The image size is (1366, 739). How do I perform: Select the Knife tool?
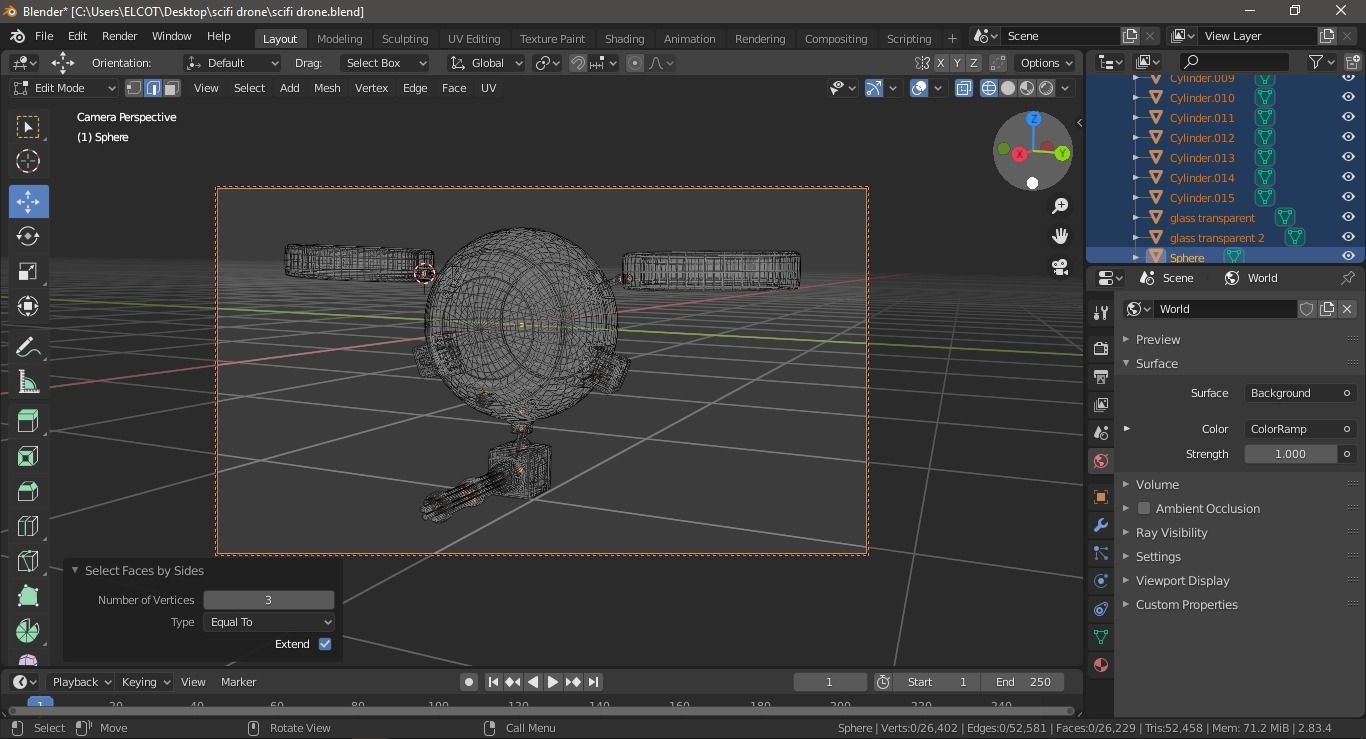click(27, 562)
